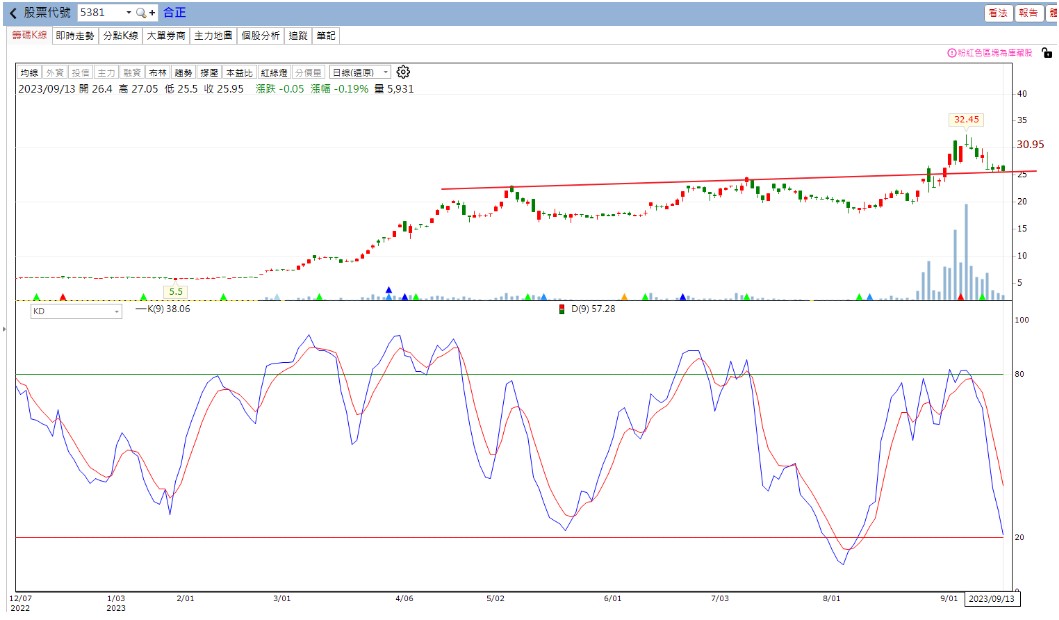Click the 報告 button
The width and height of the screenshot is (1059, 620).
[x=1029, y=13]
